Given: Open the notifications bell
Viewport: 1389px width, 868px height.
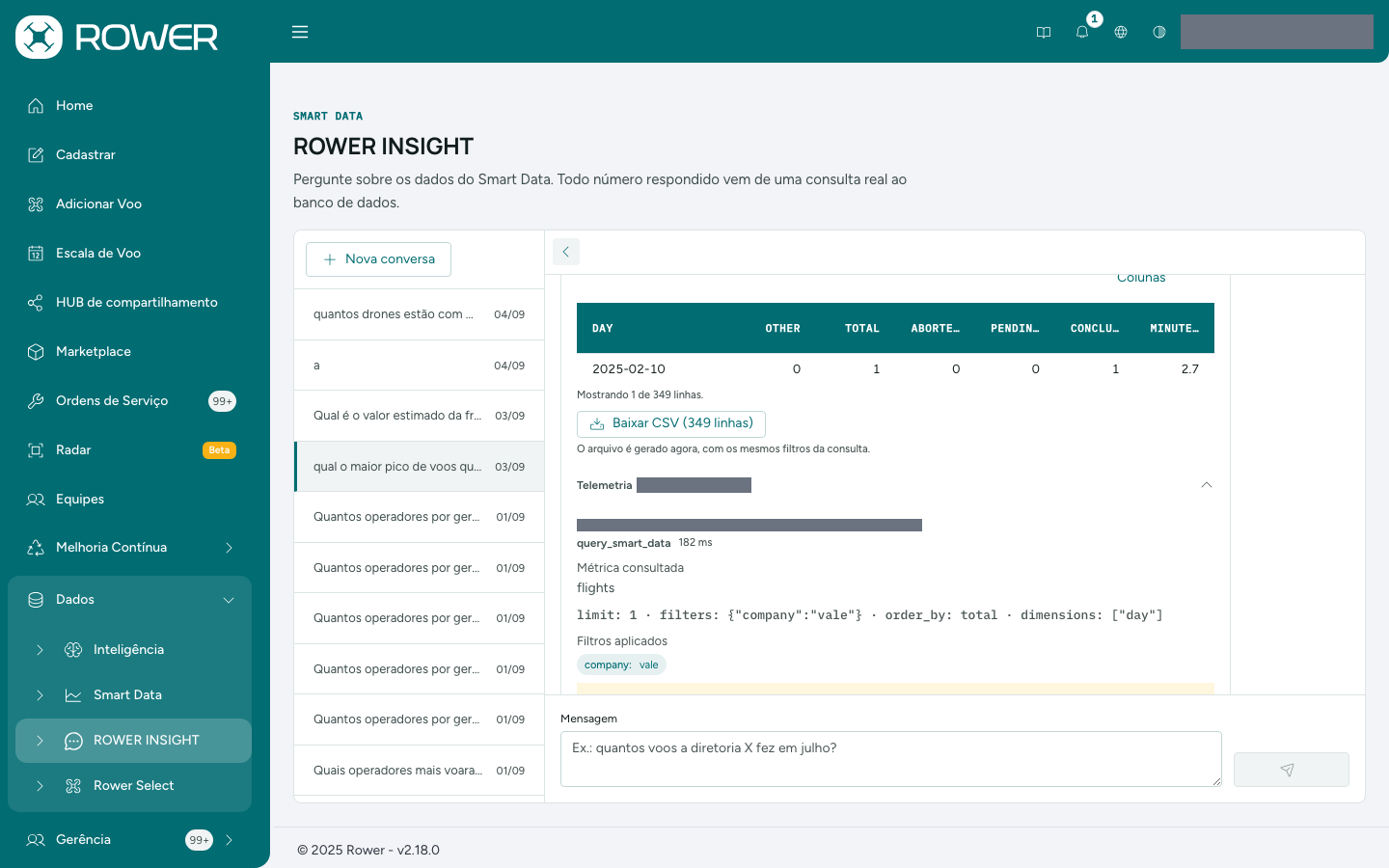Looking at the screenshot, I should (x=1082, y=32).
